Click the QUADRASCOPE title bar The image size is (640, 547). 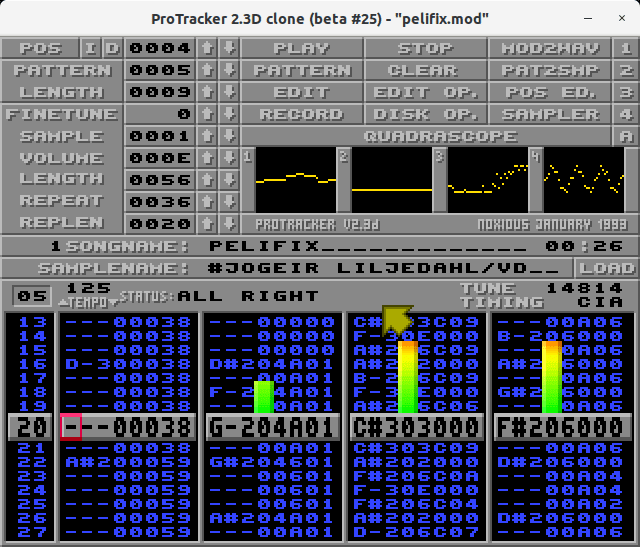[x=426, y=136]
